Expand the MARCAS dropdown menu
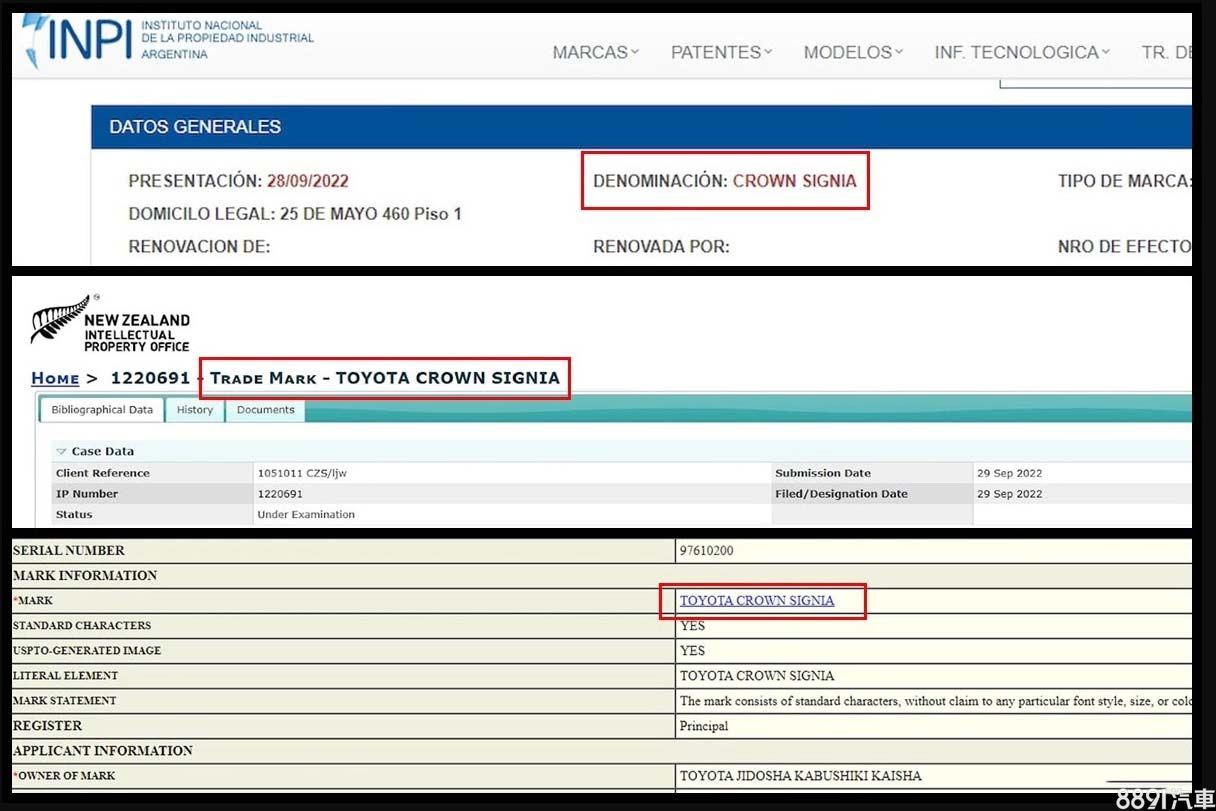The image size is (1216, 811). pos(595,53)
